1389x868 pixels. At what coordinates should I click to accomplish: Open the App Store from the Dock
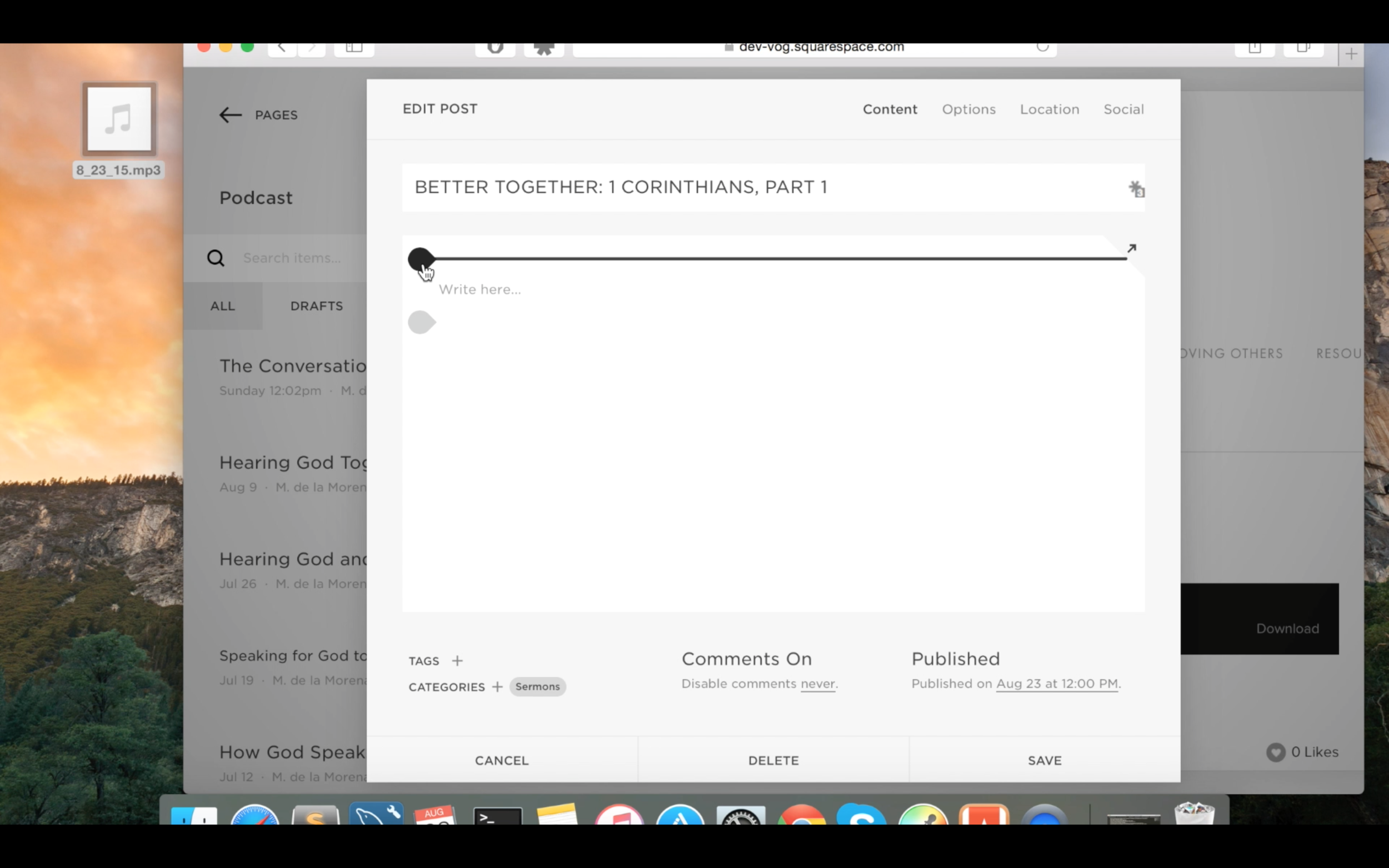point(680,815)
